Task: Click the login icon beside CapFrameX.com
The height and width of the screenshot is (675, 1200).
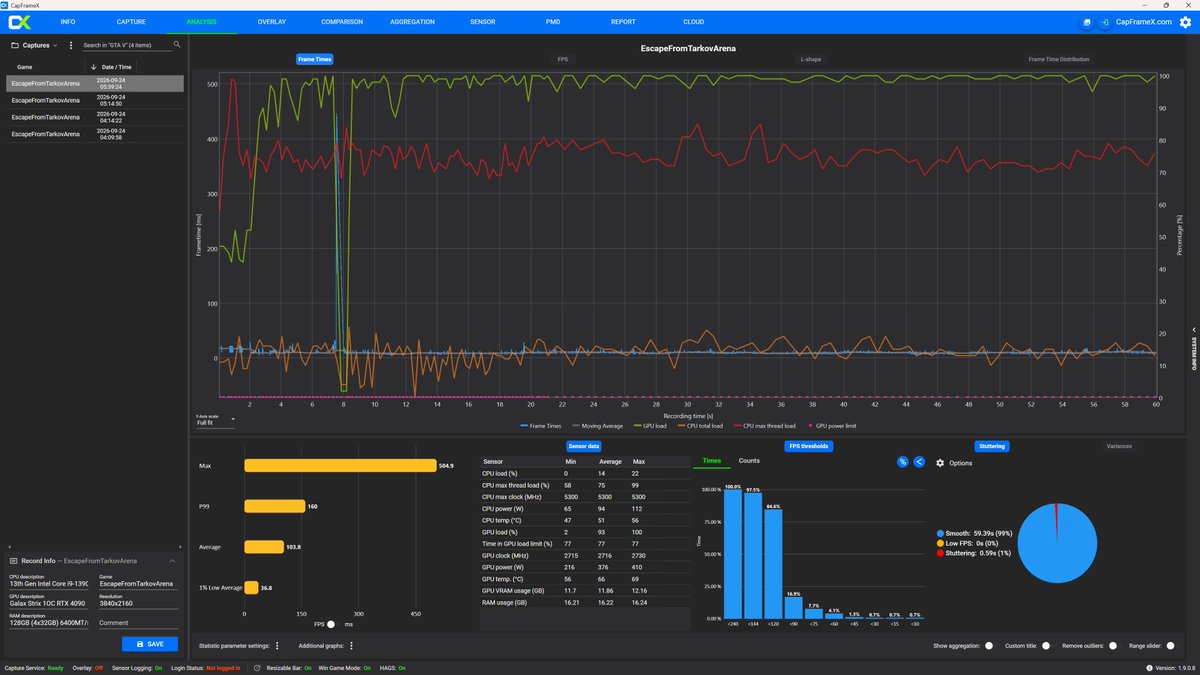Action: click(1104, 22)
